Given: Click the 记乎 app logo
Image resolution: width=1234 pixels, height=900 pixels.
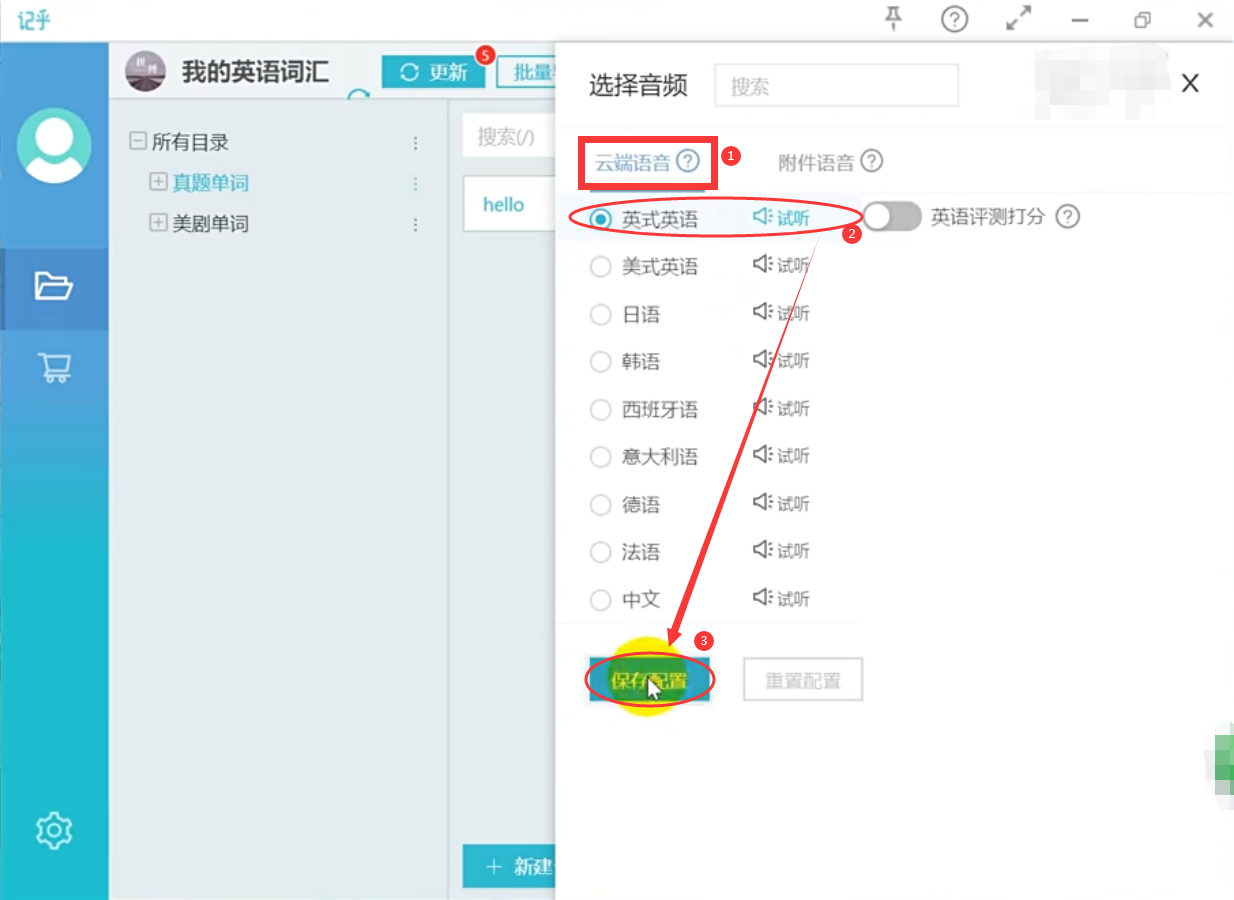Looking at the screenshot, I should coord(33,19).
